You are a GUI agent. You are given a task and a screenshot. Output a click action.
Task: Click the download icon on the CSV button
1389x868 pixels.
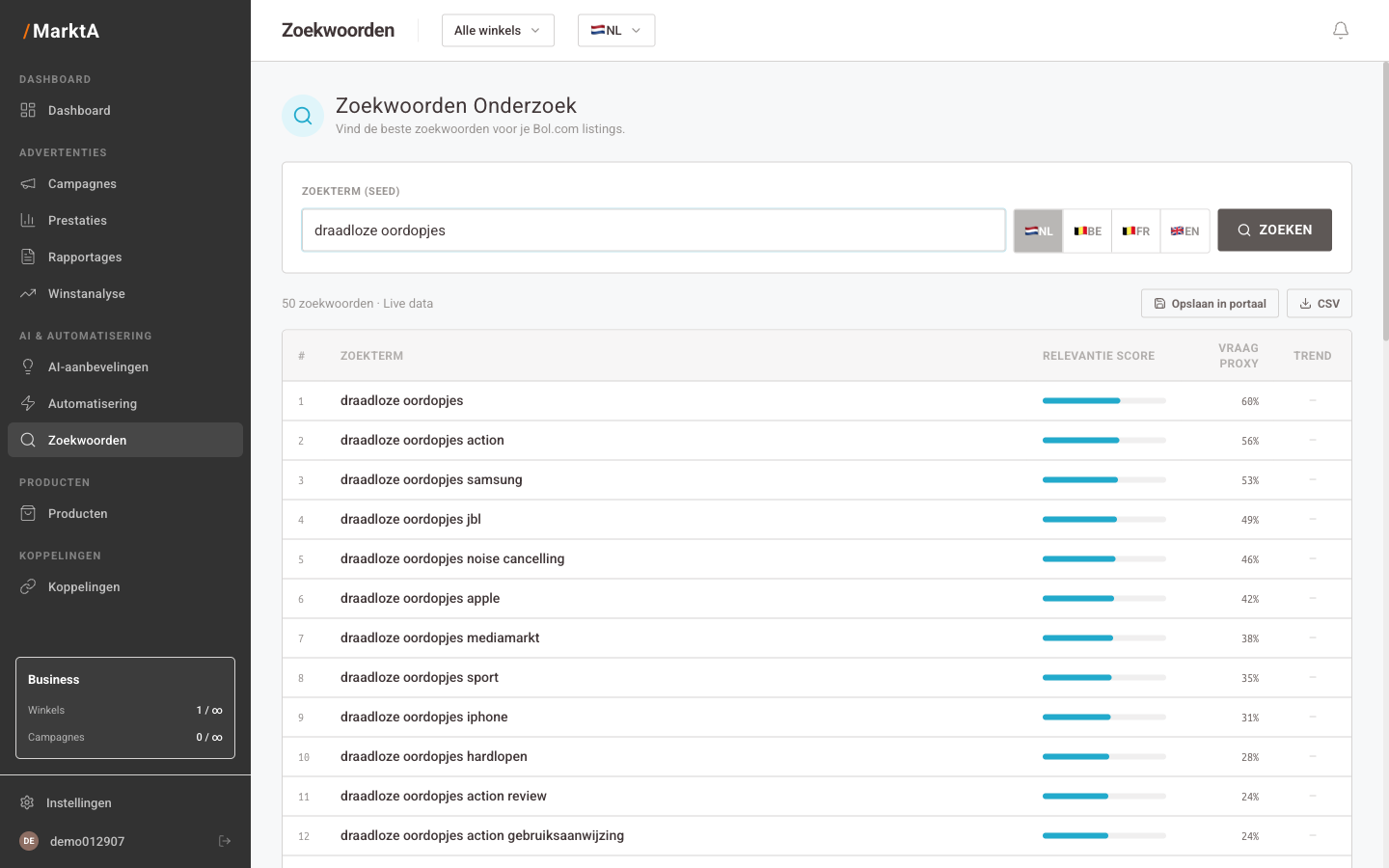pos(1305,303)
